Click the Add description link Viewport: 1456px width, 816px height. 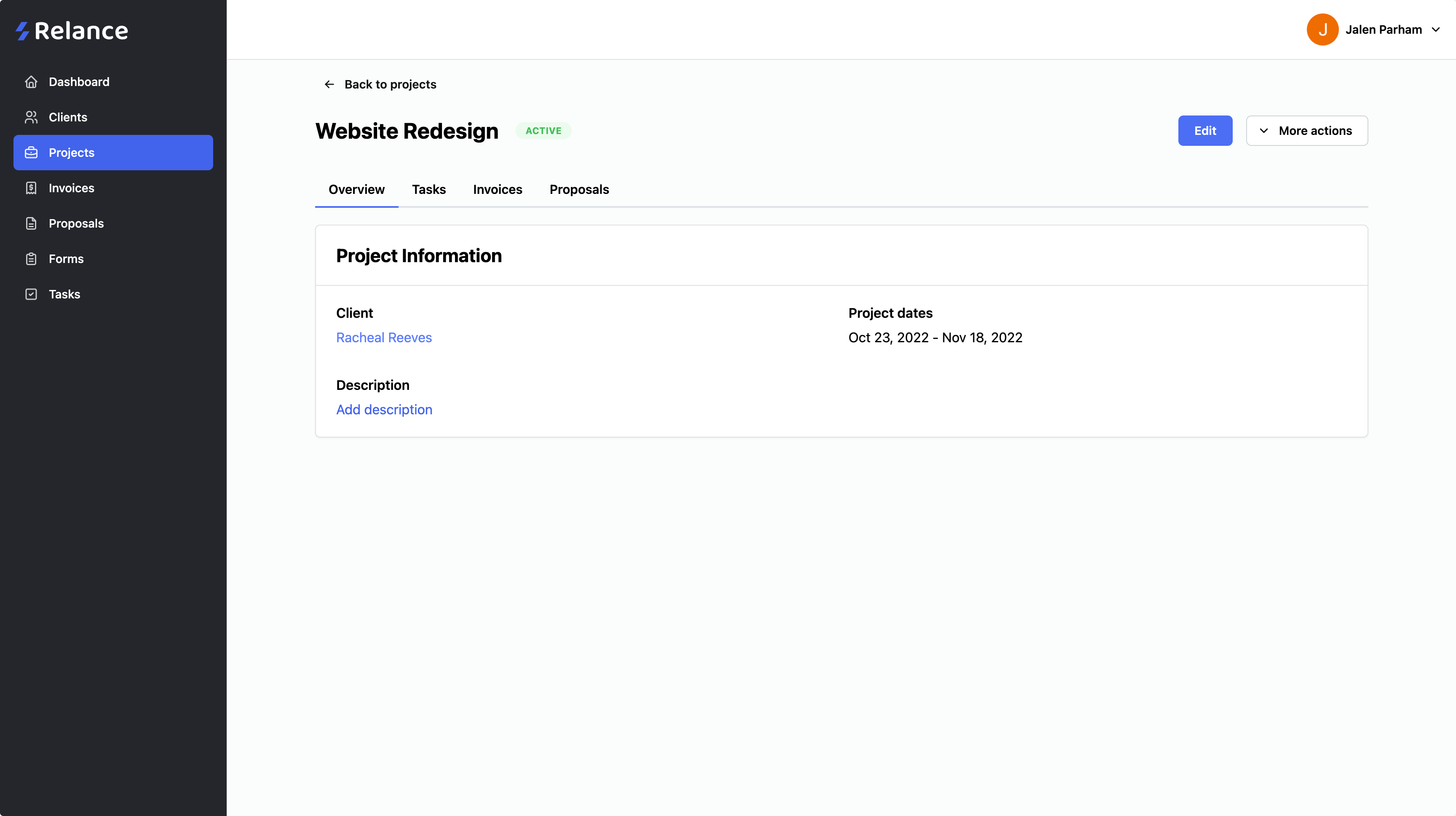point(384,409)
